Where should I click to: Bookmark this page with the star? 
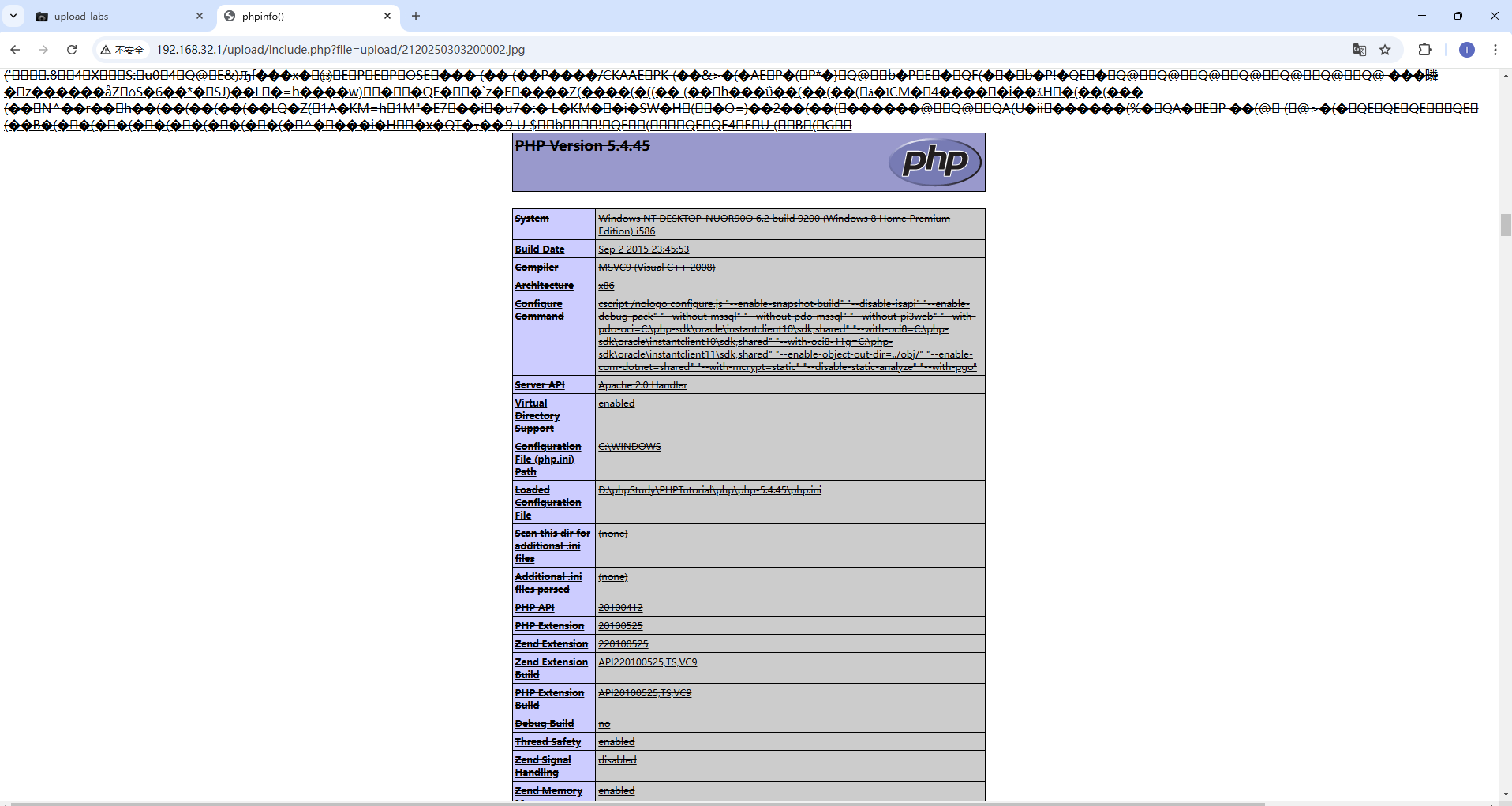pos(1385,50)
